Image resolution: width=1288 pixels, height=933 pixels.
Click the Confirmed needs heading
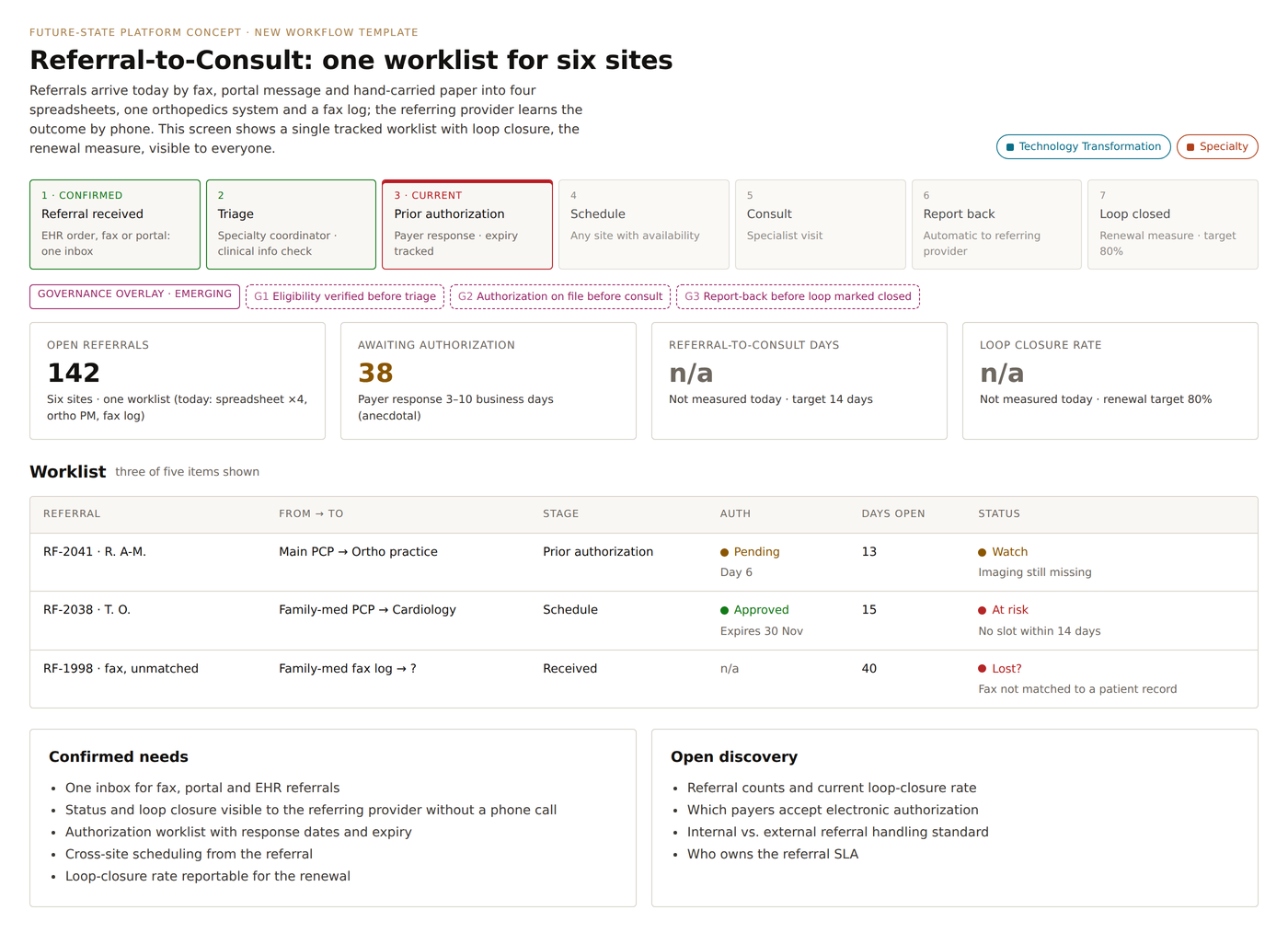click(x=119, y=757)
